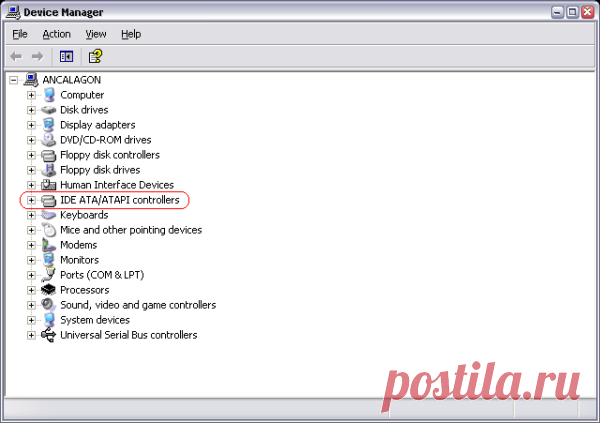Image resolution: width=600 pixels, height=423 pixels.
Task: Click the Ports (COM & LPT) icon
Action: [49, 275]
